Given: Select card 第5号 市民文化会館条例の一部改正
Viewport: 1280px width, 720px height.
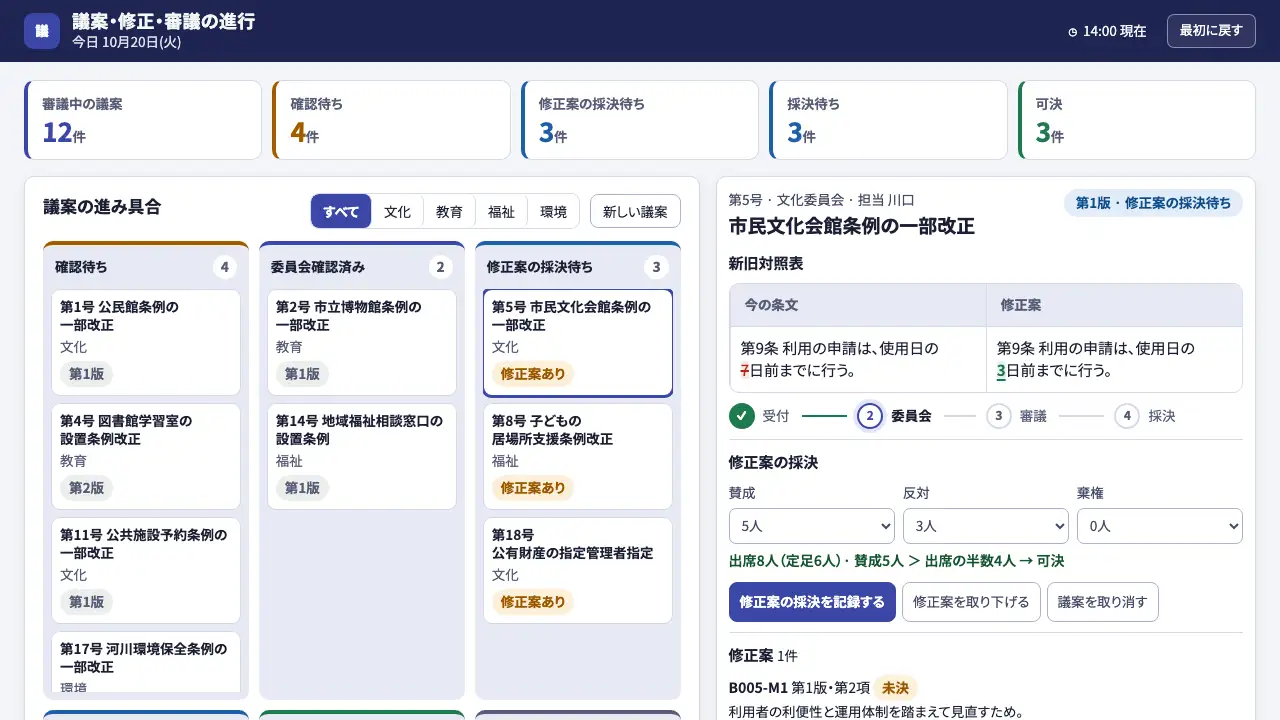Looking at the screenshot, I should (578, 343).
